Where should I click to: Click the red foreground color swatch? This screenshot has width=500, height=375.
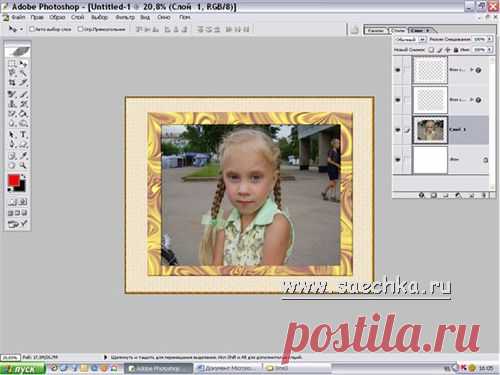tap(13, 180)
